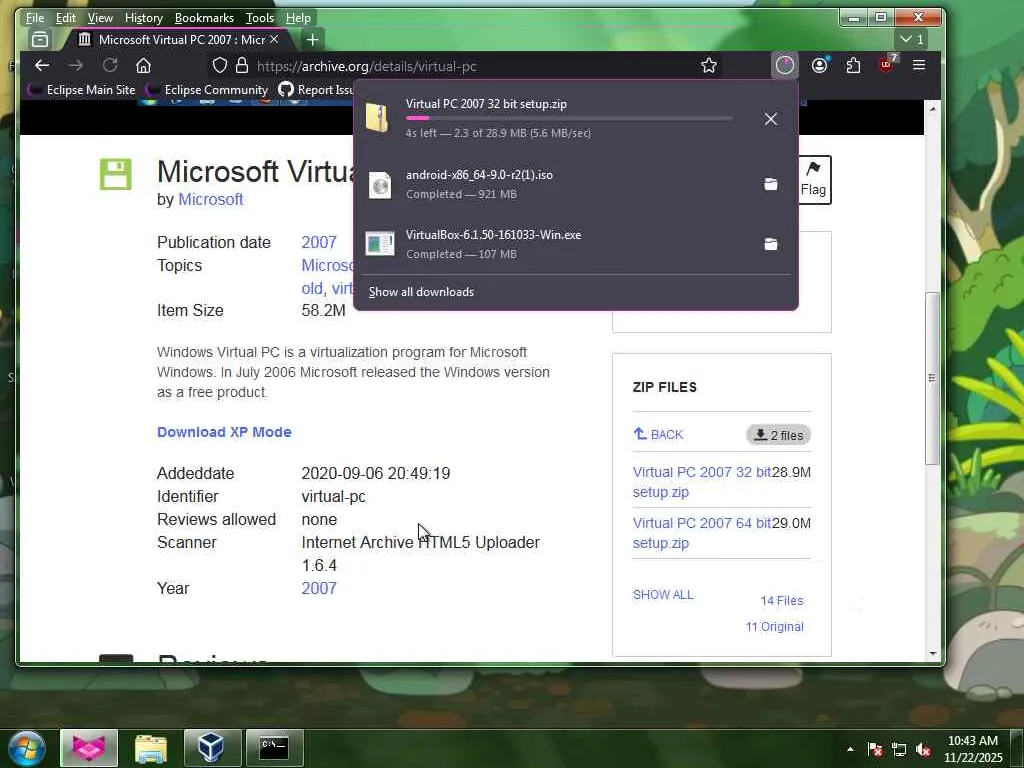Open Command Prompt from the taskbar

[x=274, y=747]
